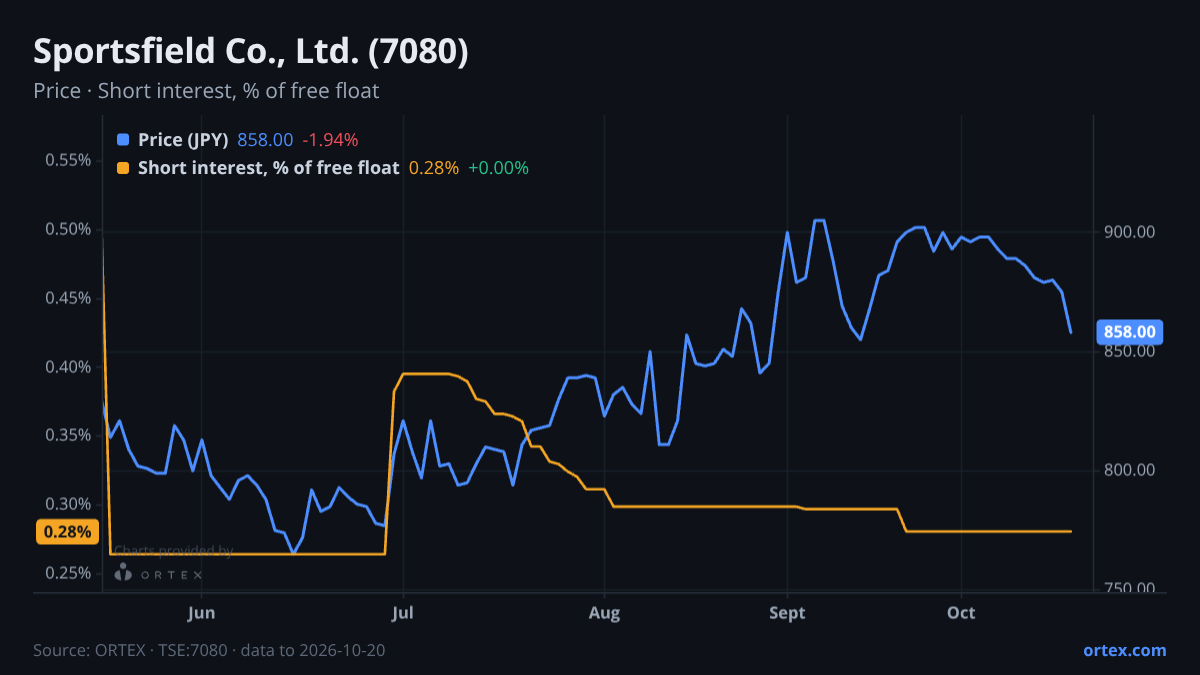The height and width of the screenshot is (675, 1200).
Task: Click the 900.00 right axis label
Action: coord(1130,232)
